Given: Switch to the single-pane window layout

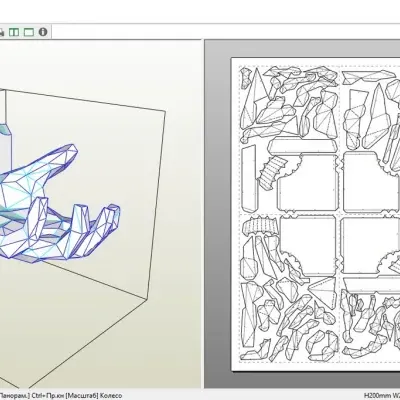Looking at the screenshot, I should [x=29, y=32].
